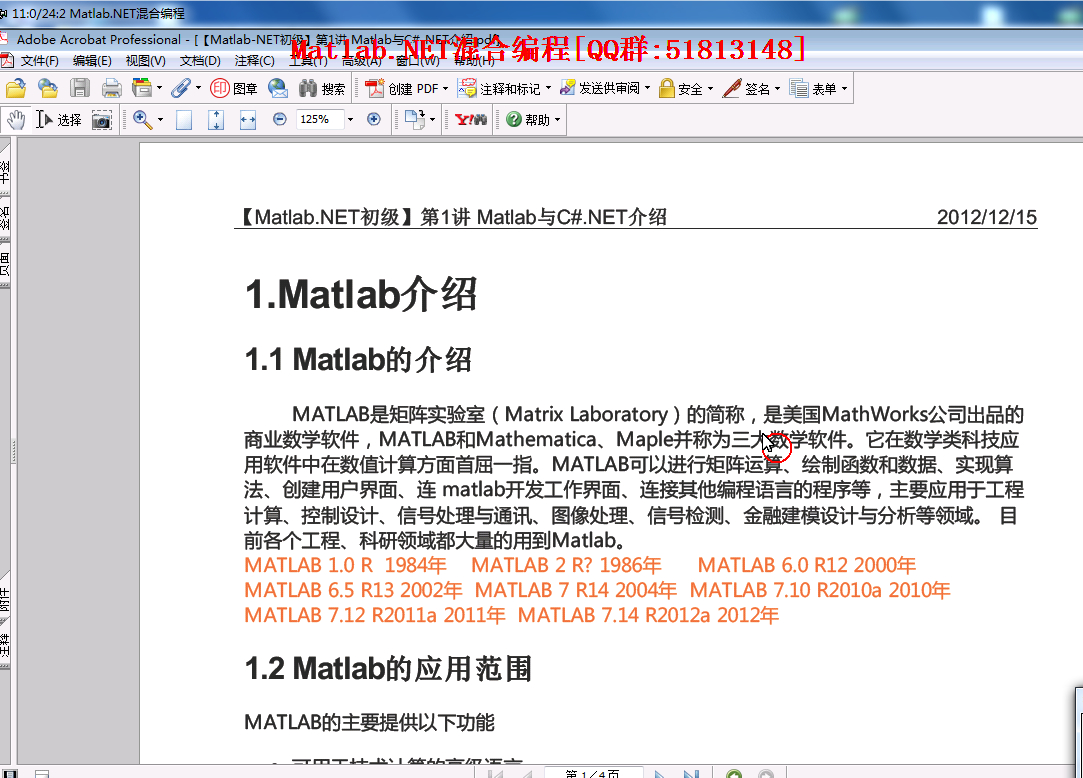The width and height of the screenshot is (1083, 778).
Task: Select the Snapshot camera tool
Action: [x=102, y=120]
